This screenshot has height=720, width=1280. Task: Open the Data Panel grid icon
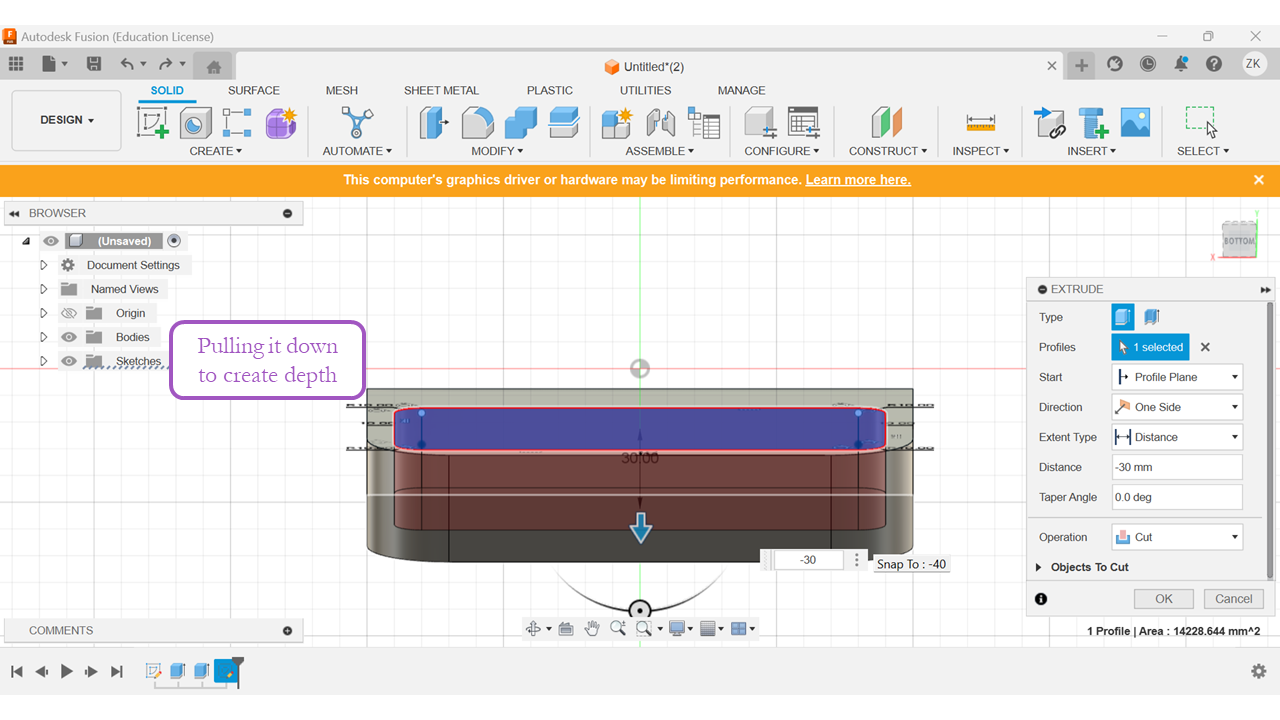coord(16,64)
